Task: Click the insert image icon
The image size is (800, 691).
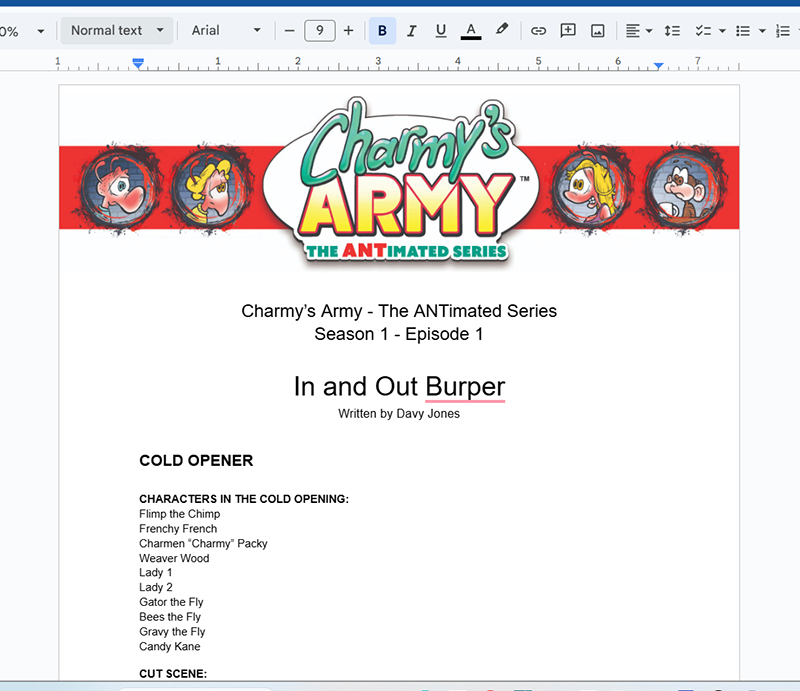Action: 597,31
